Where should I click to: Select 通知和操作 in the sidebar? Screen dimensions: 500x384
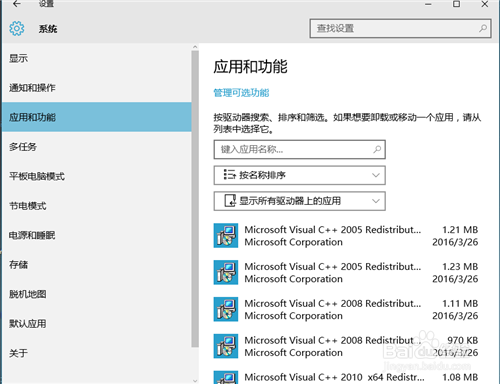click(x=97, y=88)
